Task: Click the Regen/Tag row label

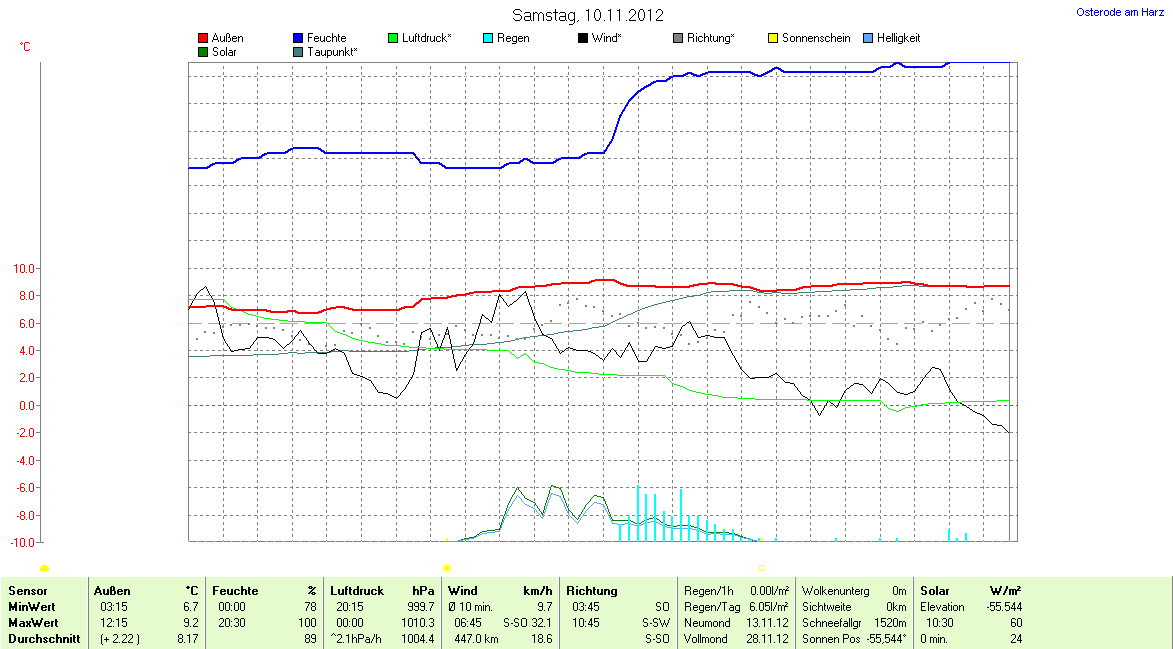Action: (712, 607)
